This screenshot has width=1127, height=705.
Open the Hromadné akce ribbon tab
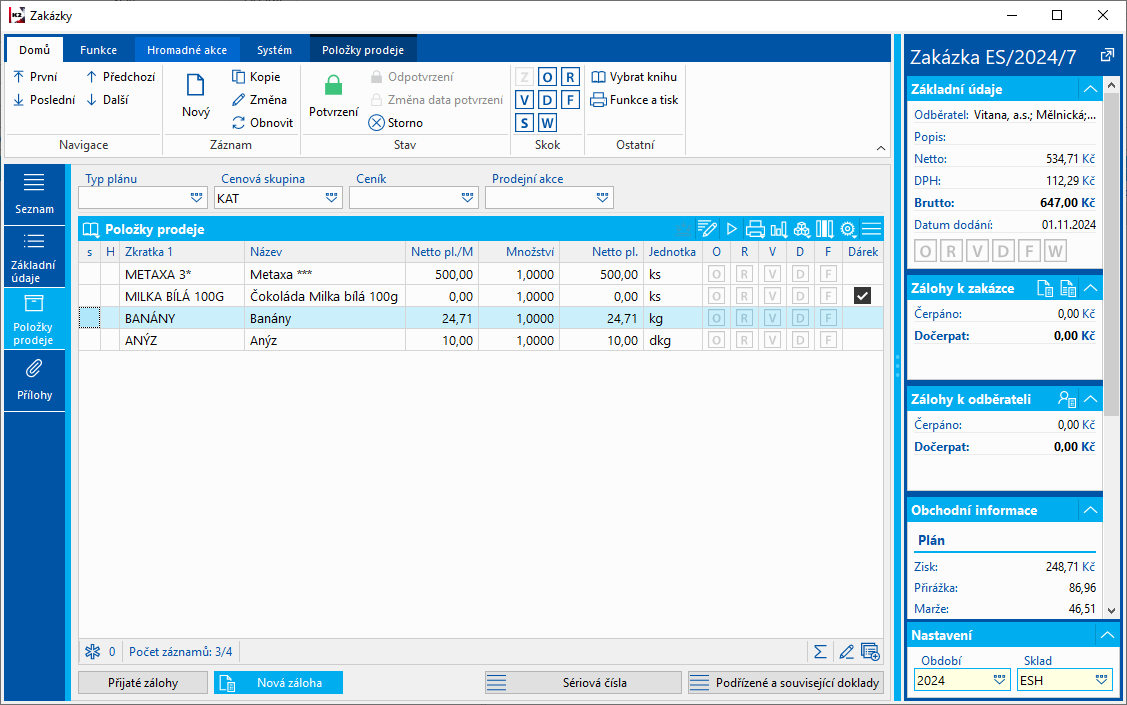point(187,50)
